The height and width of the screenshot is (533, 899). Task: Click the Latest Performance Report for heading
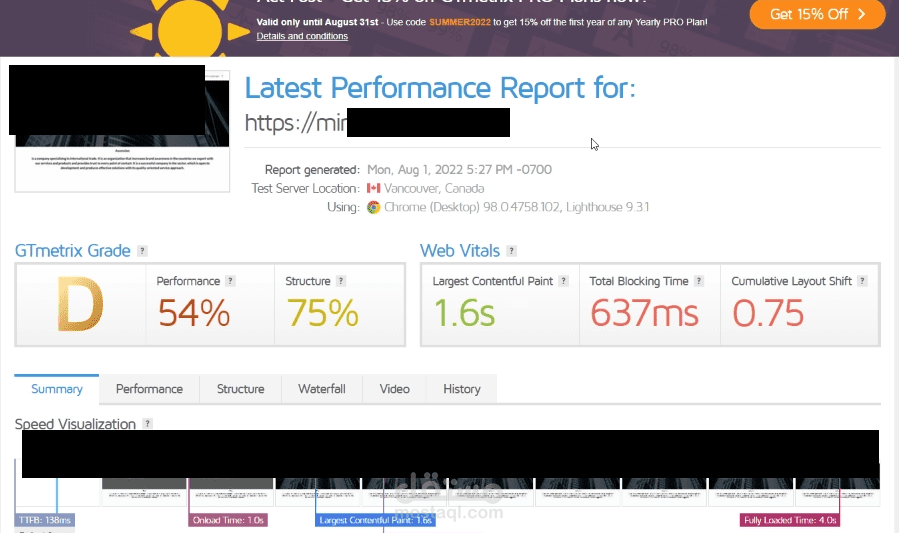tap(440, 88)
